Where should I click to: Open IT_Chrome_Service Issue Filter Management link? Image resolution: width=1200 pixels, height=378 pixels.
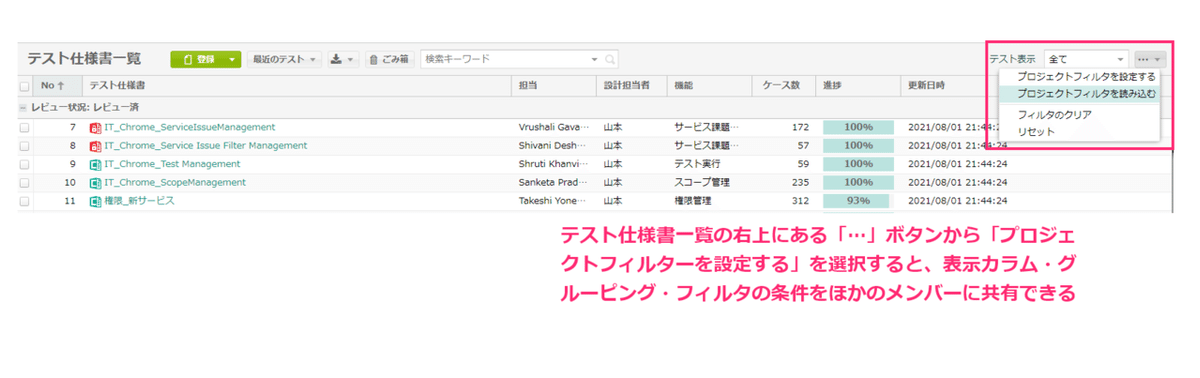click(x=205, y=146)
